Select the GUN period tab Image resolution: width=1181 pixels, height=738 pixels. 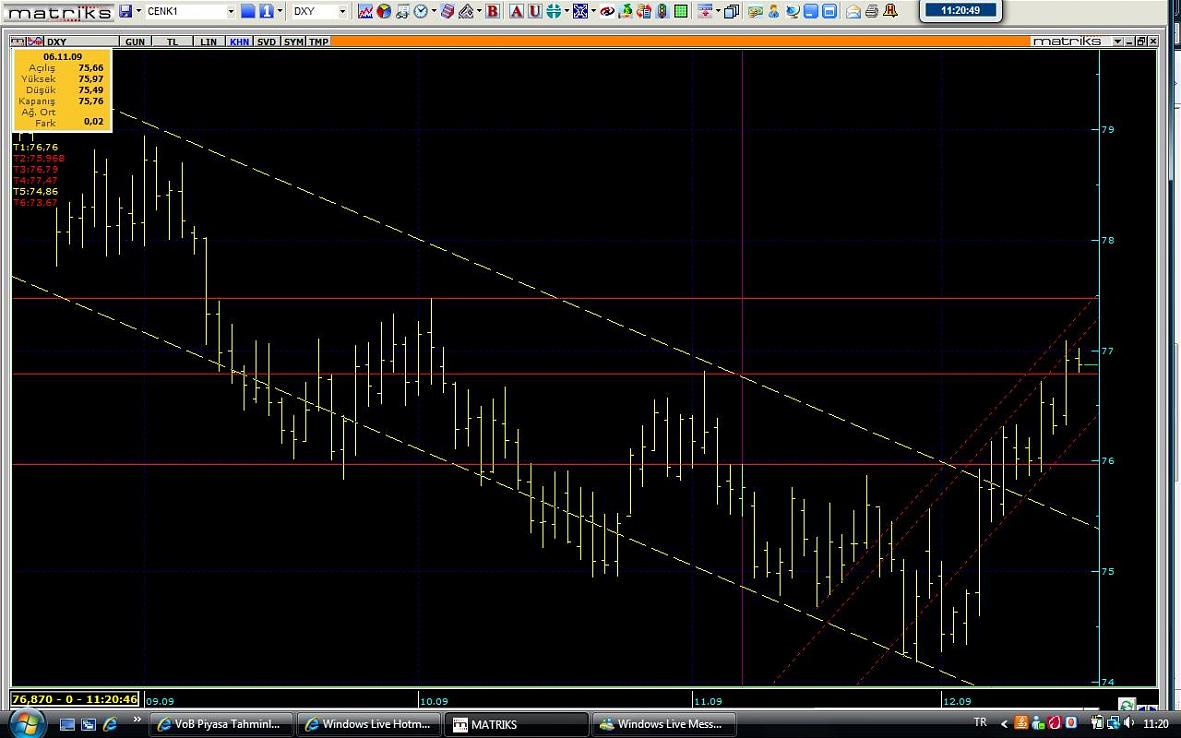click(135, 42)
